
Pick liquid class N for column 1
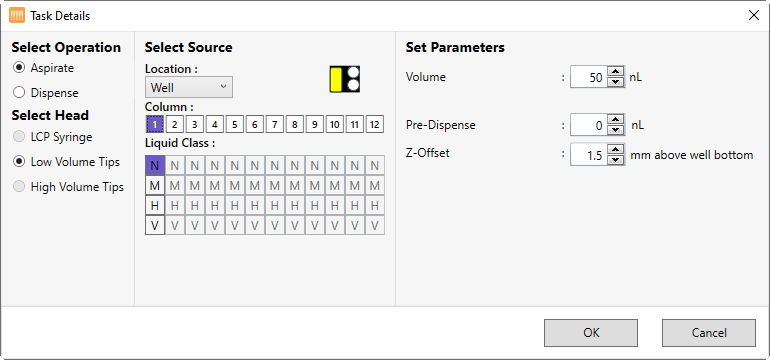tap(155, 166)
